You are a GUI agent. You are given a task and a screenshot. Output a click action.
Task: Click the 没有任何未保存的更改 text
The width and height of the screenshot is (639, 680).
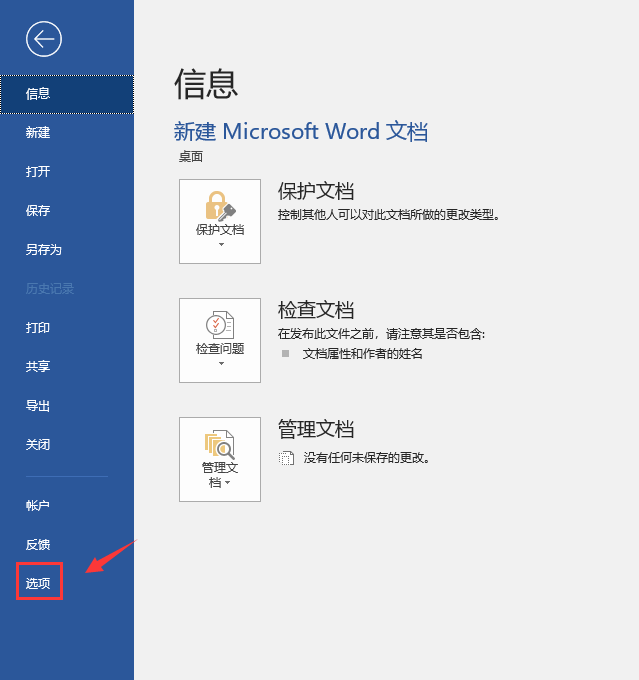367,458
